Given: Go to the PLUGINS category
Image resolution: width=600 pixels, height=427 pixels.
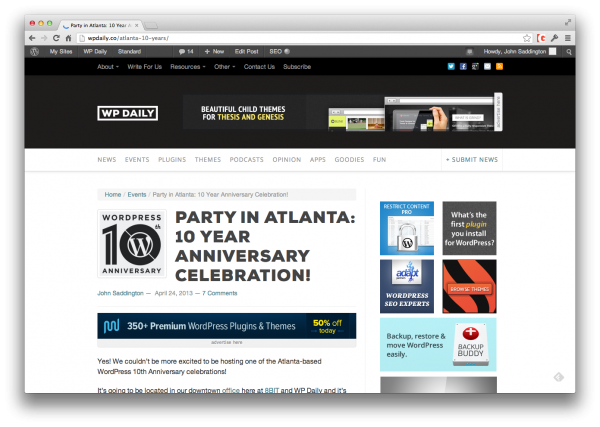Looking at the screenshot, I should tap(172, 160).
